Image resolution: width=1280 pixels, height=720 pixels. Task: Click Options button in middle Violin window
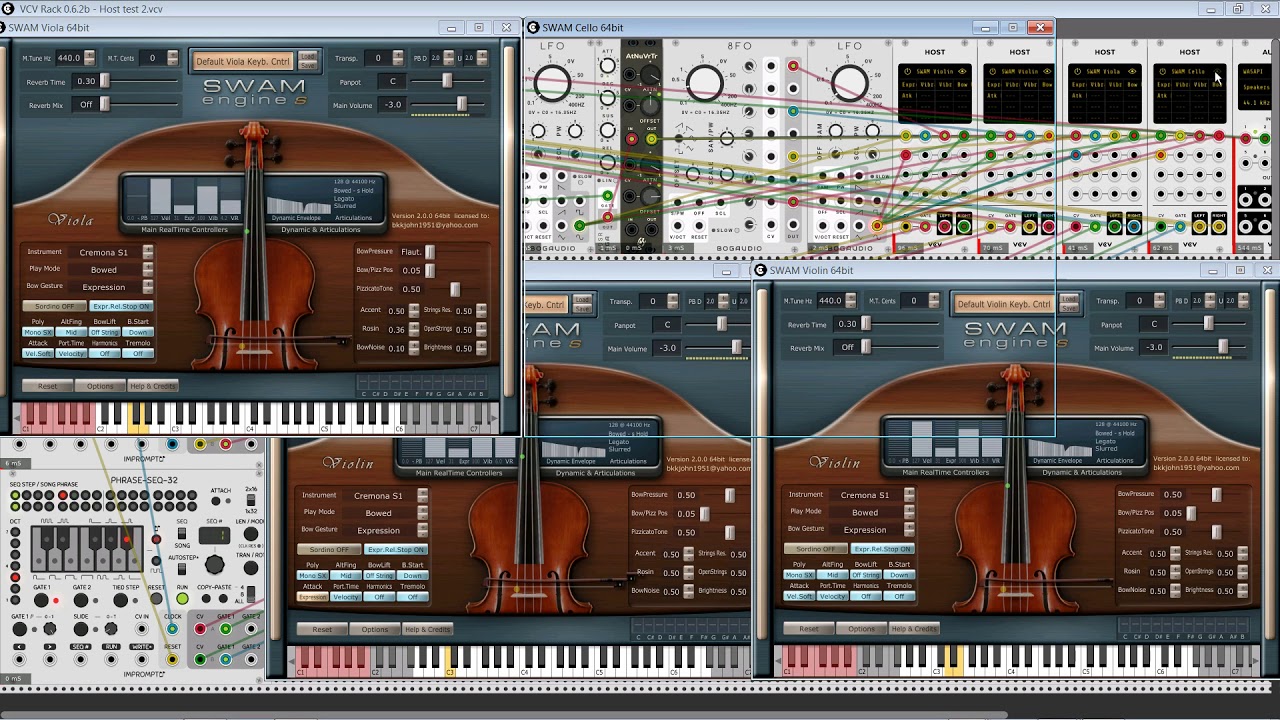(375, 629)
